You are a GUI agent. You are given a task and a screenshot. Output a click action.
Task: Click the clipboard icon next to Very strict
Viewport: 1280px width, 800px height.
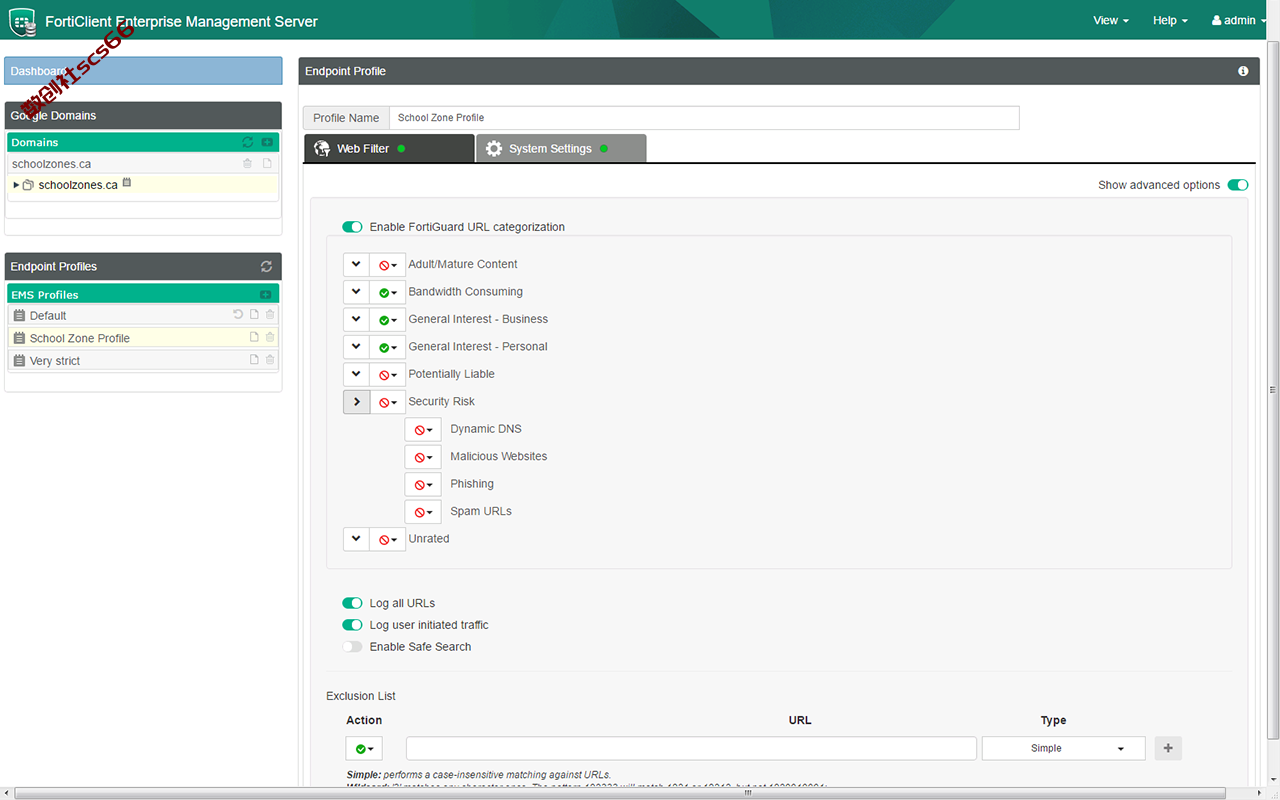[x=19, y=360]
